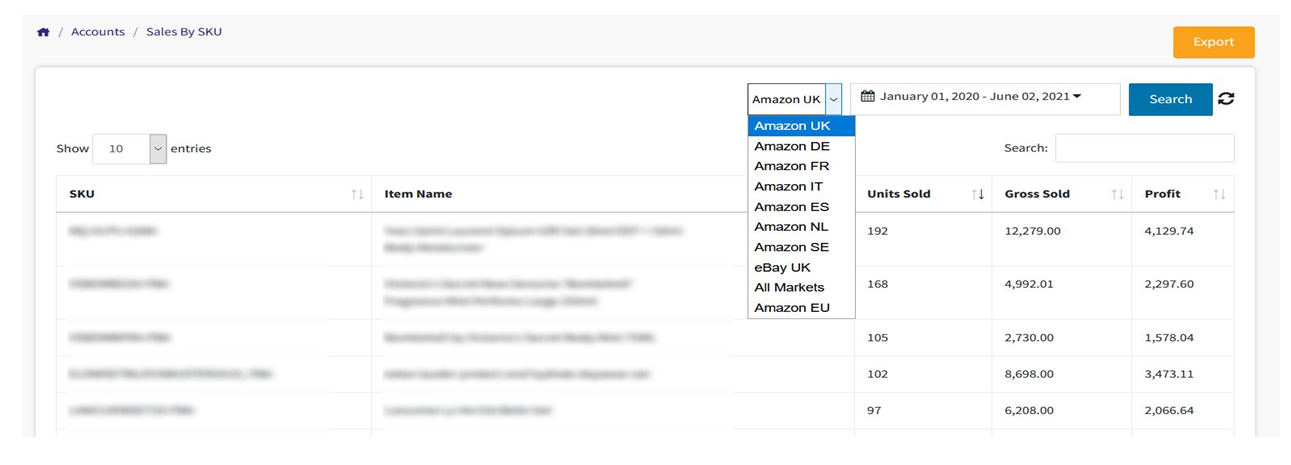Select Amazon DE from the list

point(801,146)
